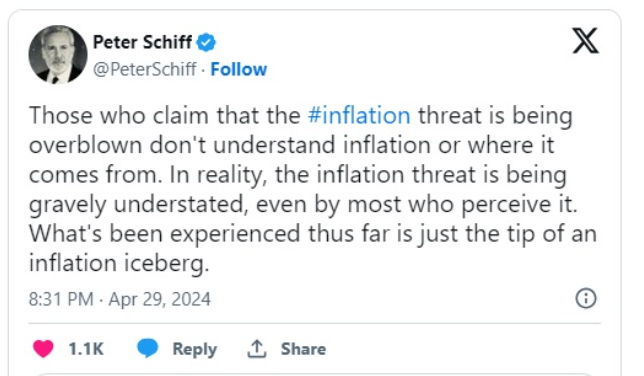The width and height of the screenshot is (644, 376).
Task: Open the Peter Schiff display name
Action: click(x=142, y=42)
